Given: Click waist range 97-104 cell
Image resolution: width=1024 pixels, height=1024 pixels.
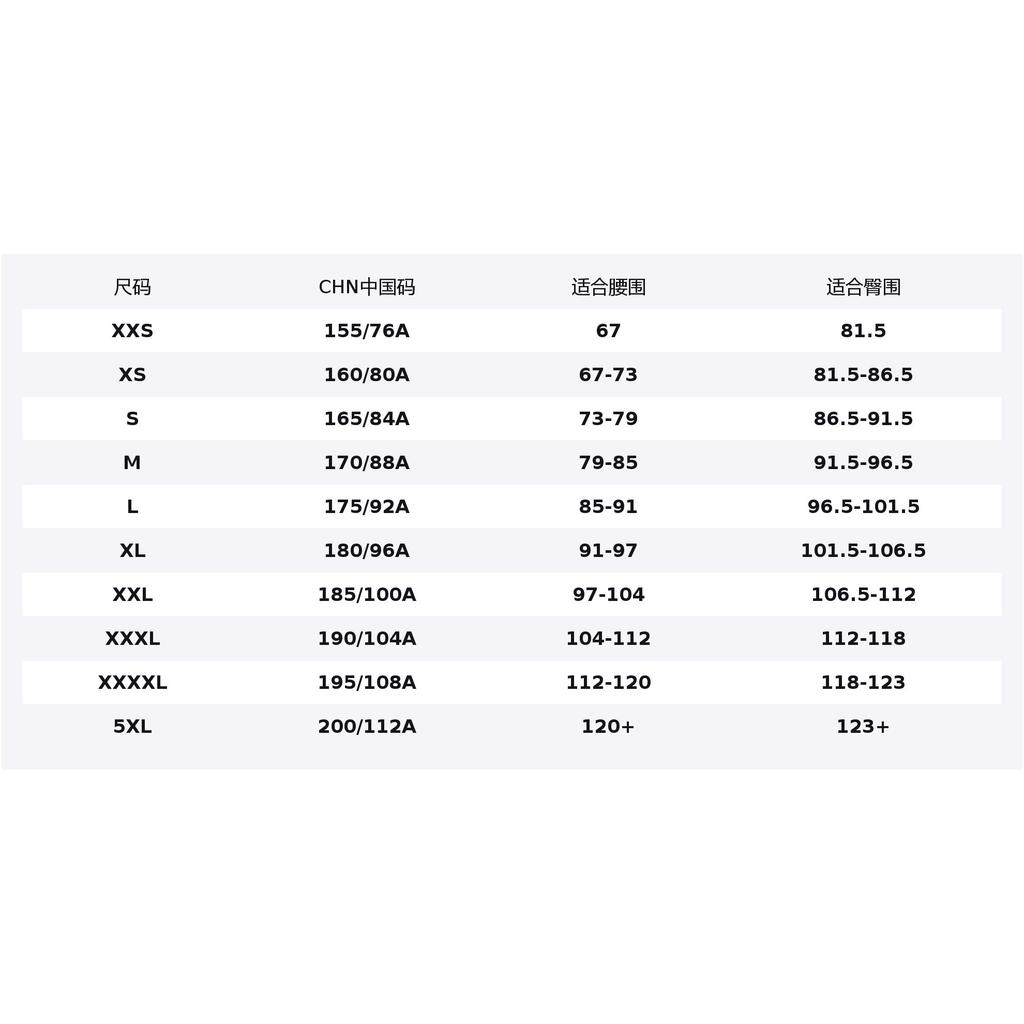Looking at the screenshot, I should (x=608, y=594).
